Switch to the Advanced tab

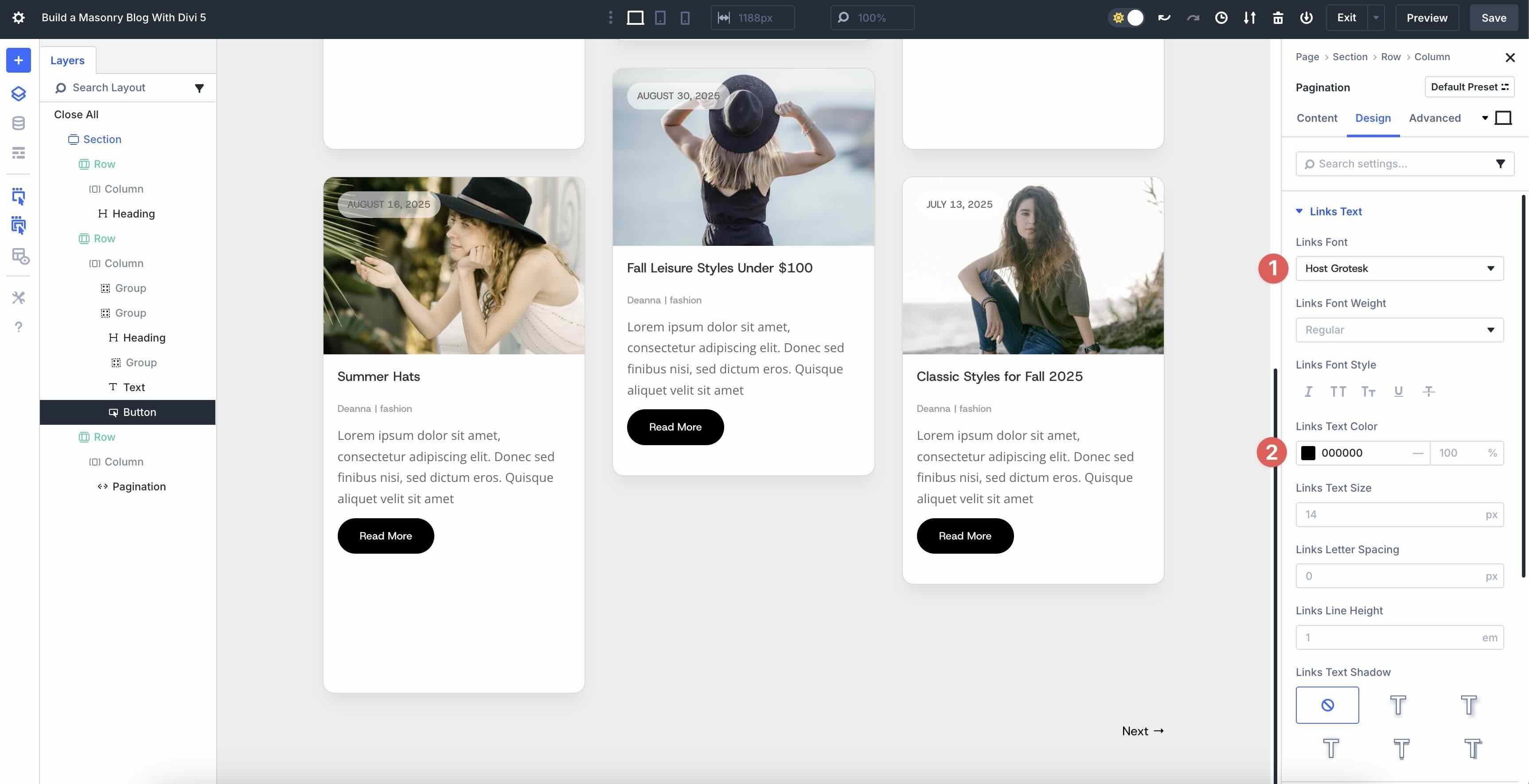pyautogui.click(x=1435, y=118)
